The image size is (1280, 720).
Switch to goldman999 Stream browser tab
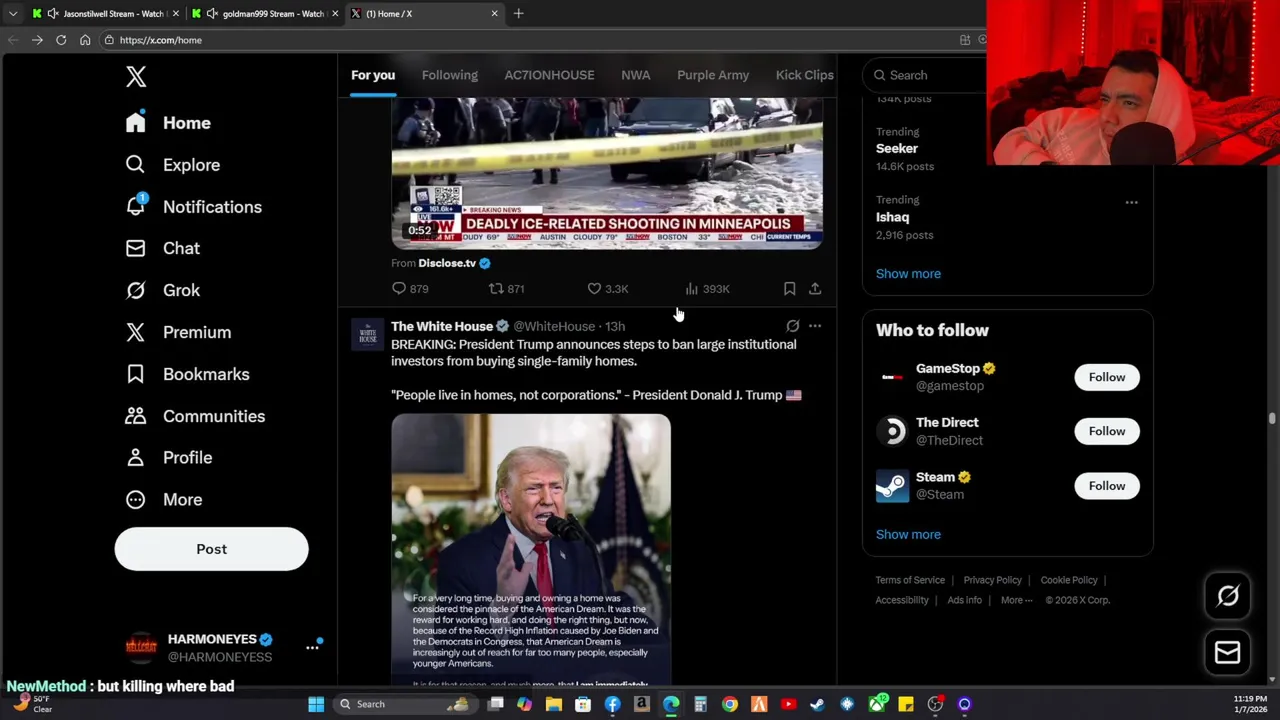tap(265, 14)
